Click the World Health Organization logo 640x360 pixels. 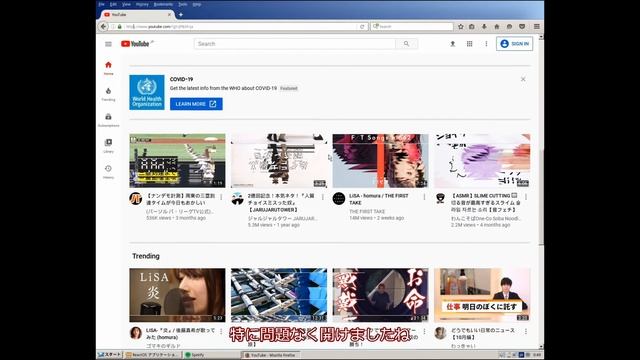(x=147, y=92)
